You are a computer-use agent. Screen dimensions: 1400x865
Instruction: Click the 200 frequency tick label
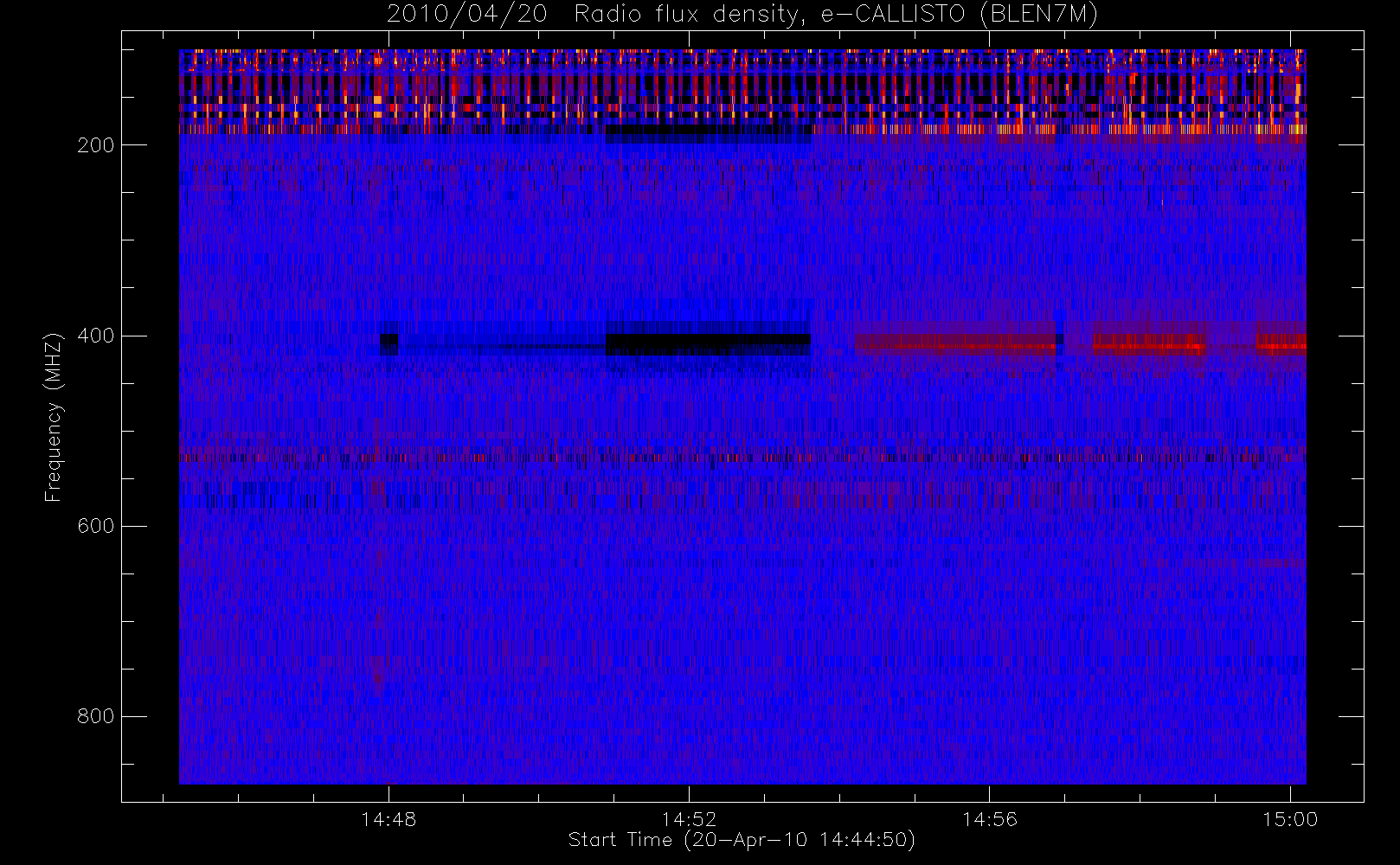point(95,145)
